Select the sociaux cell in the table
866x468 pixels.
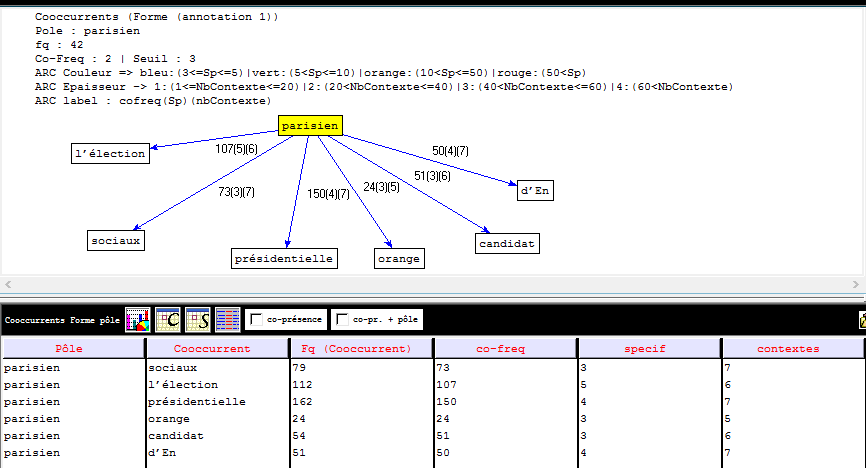click(172, 367)
